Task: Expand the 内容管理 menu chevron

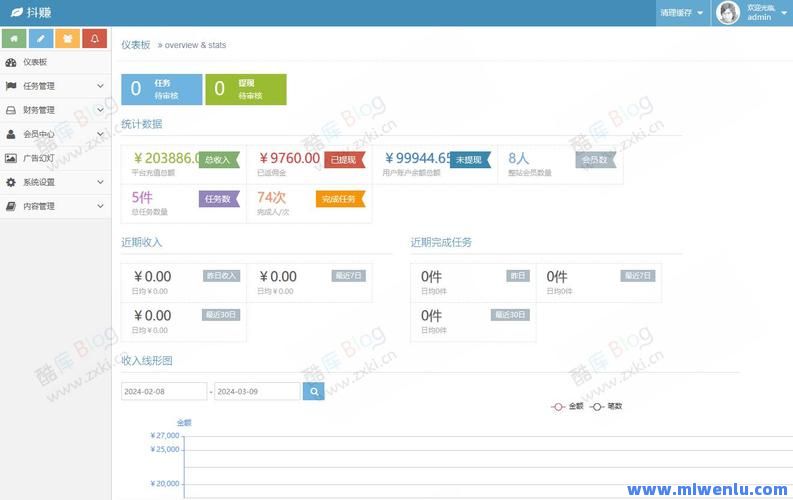Action: (100, 206)
